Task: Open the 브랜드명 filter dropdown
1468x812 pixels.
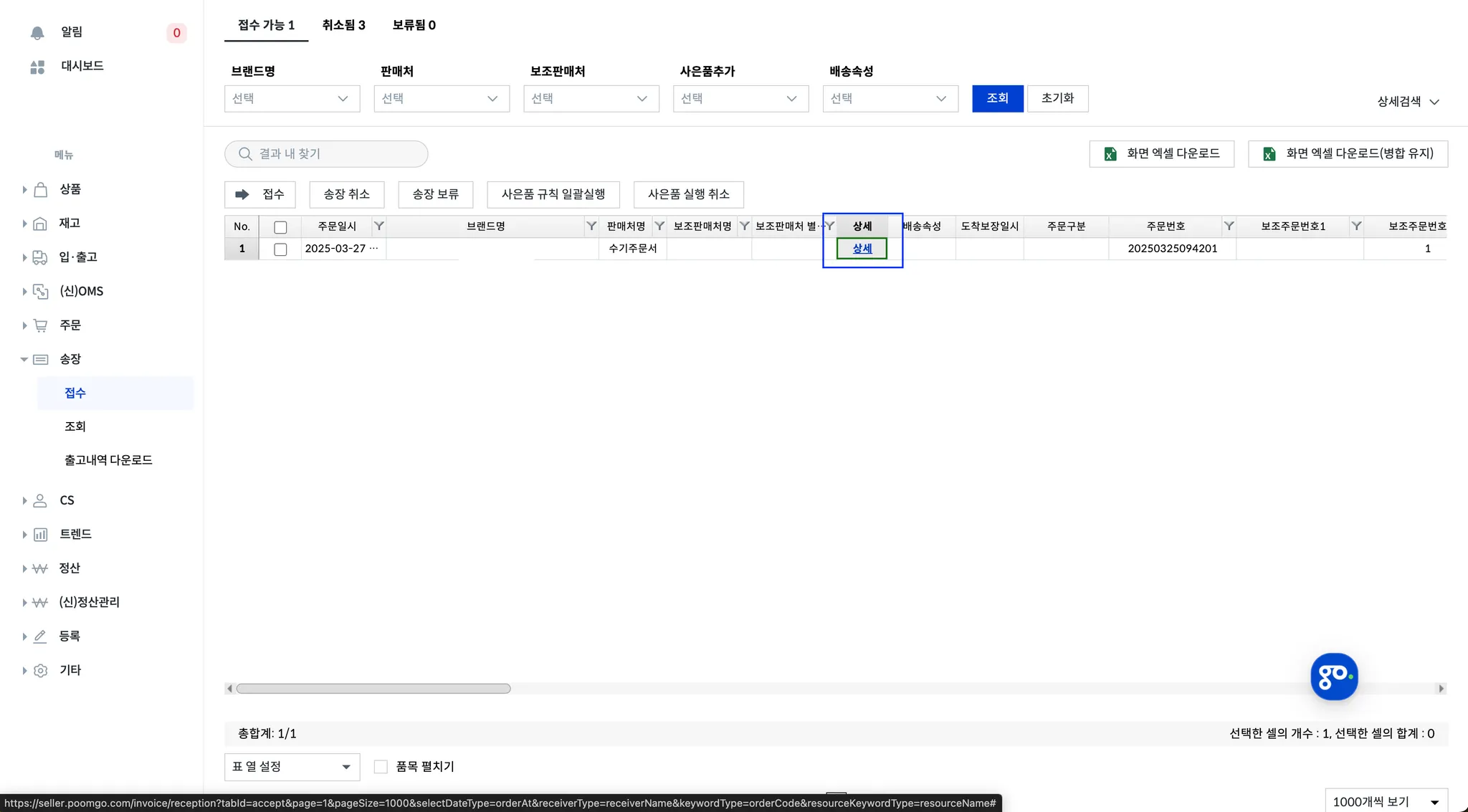Action: (292, 99)
